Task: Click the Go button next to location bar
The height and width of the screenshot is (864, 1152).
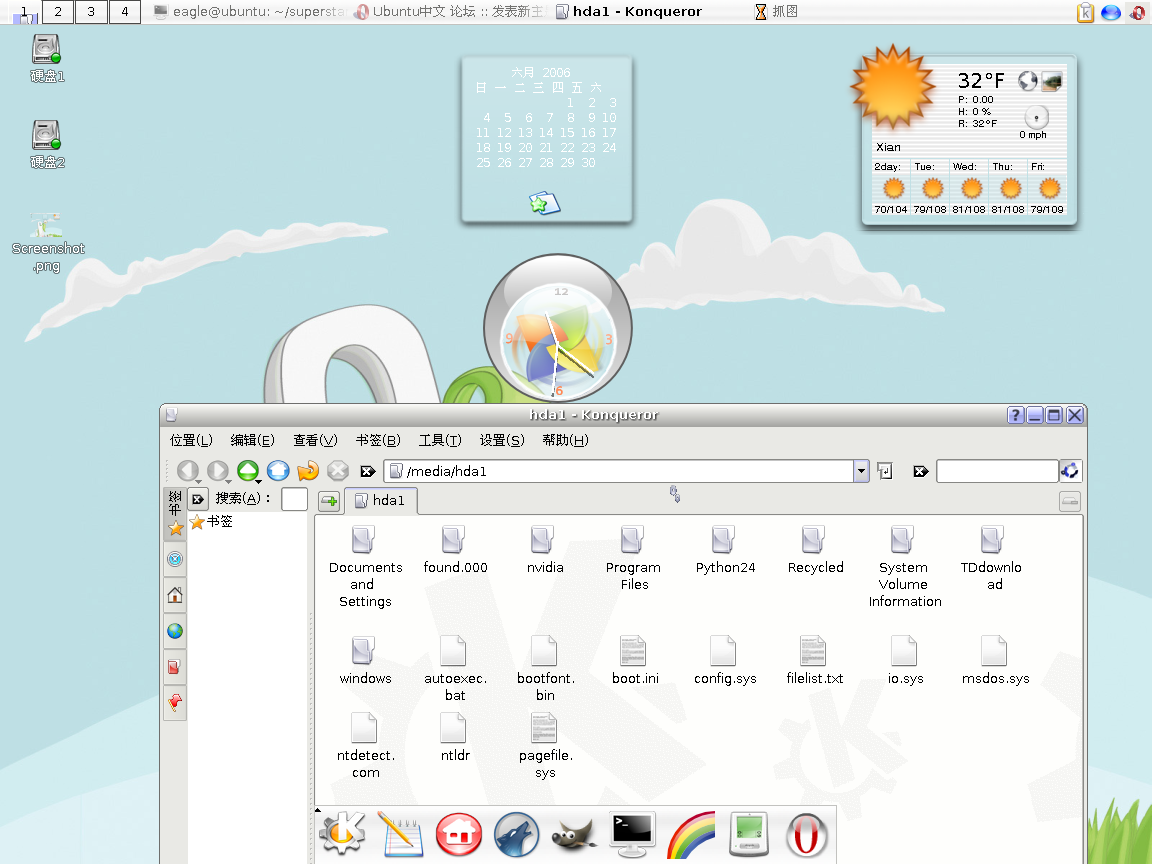Action: pos(885,471)
